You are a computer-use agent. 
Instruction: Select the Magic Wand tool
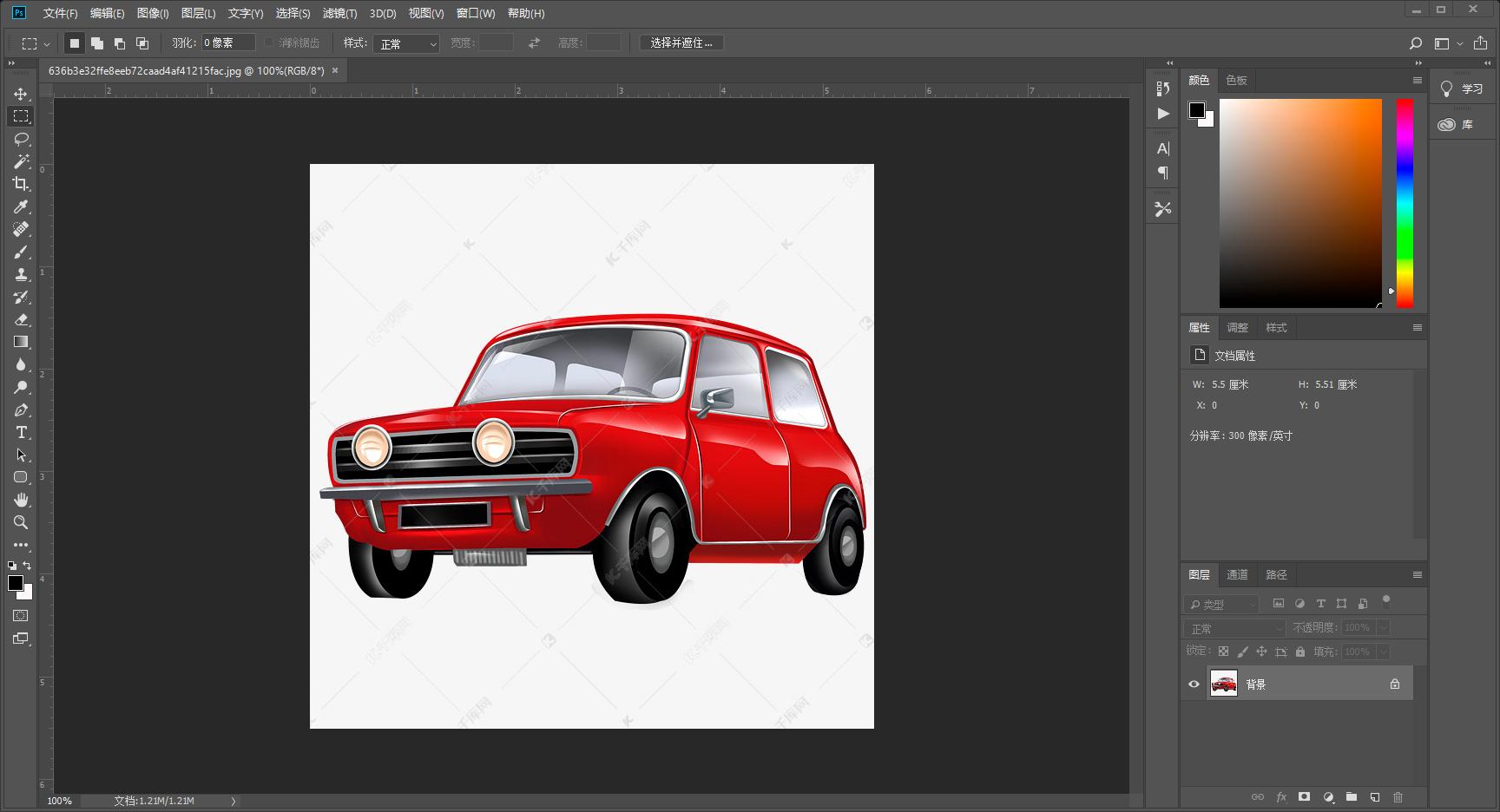21,161
